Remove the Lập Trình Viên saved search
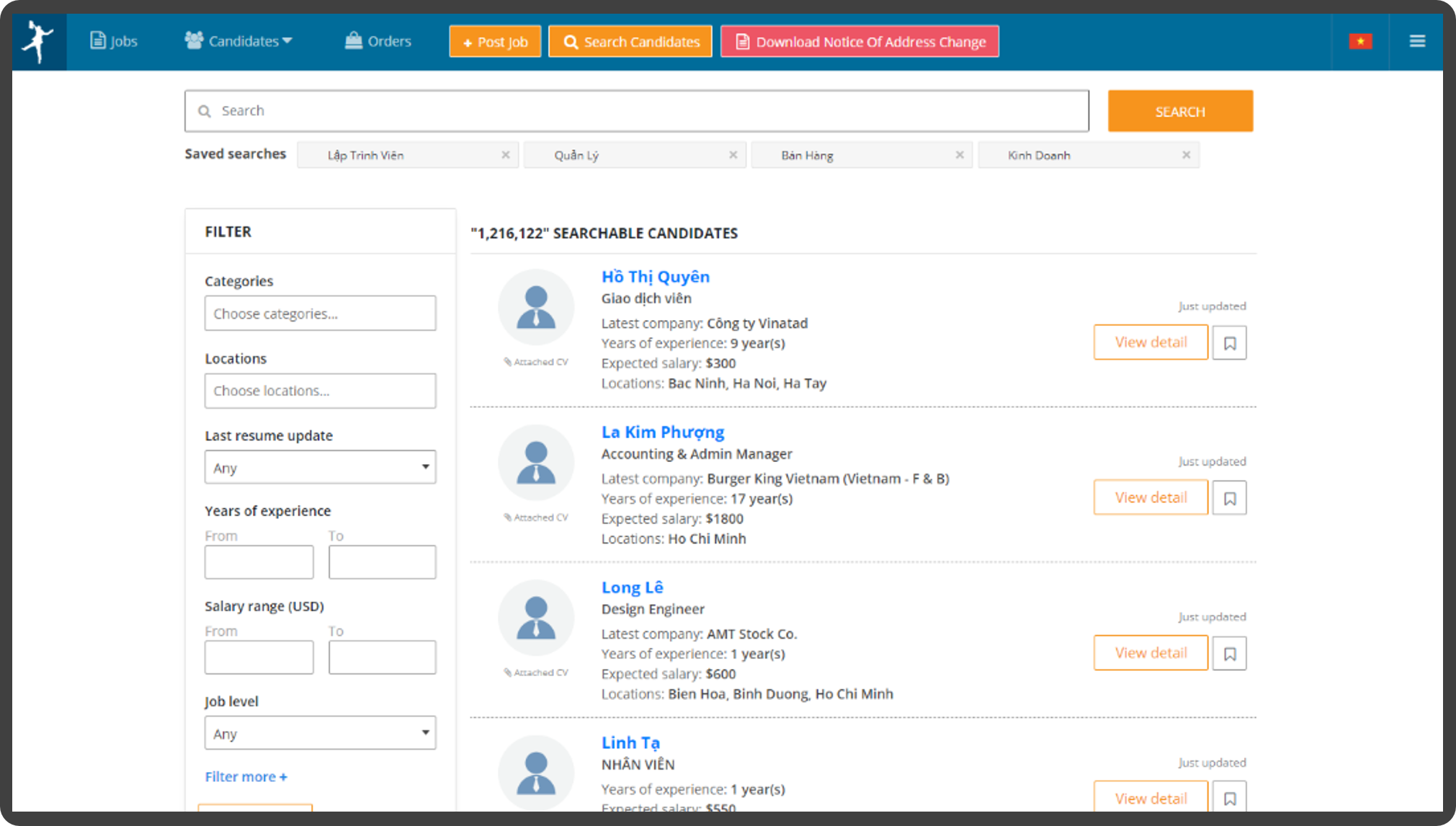The image size is (1456, 826). click(x=506, y=155)
